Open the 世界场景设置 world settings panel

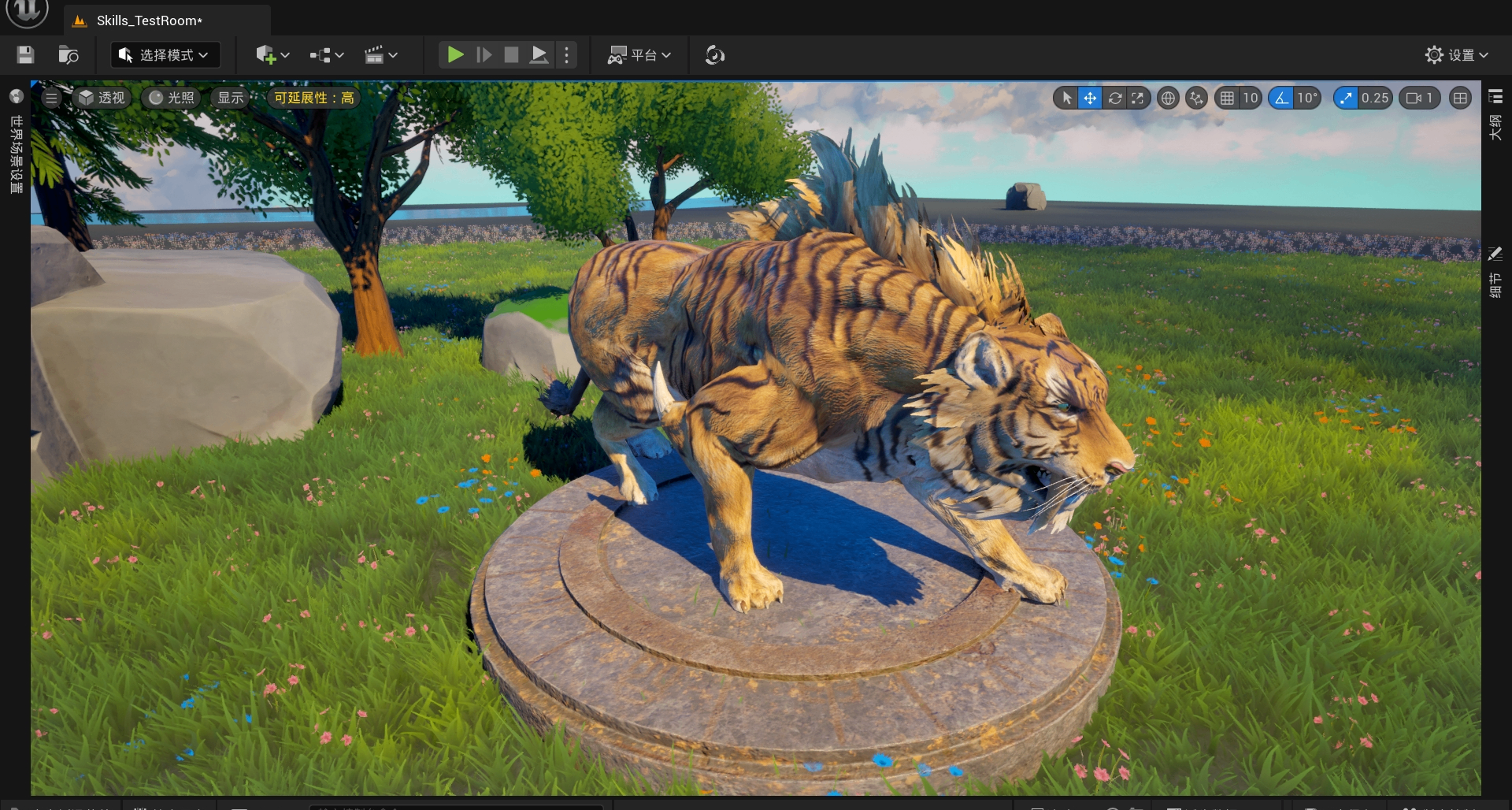click(x=16, y=142)
